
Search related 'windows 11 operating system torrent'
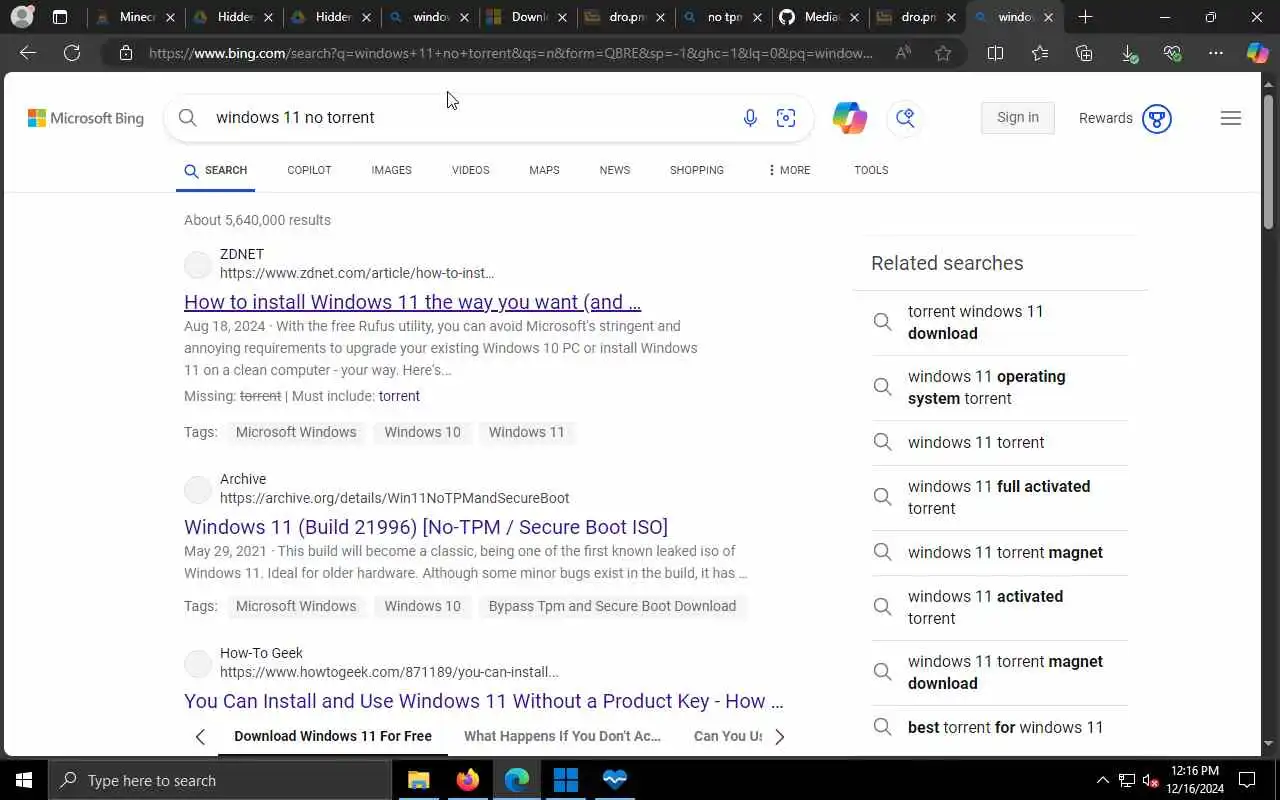click(x=999, y=387)
